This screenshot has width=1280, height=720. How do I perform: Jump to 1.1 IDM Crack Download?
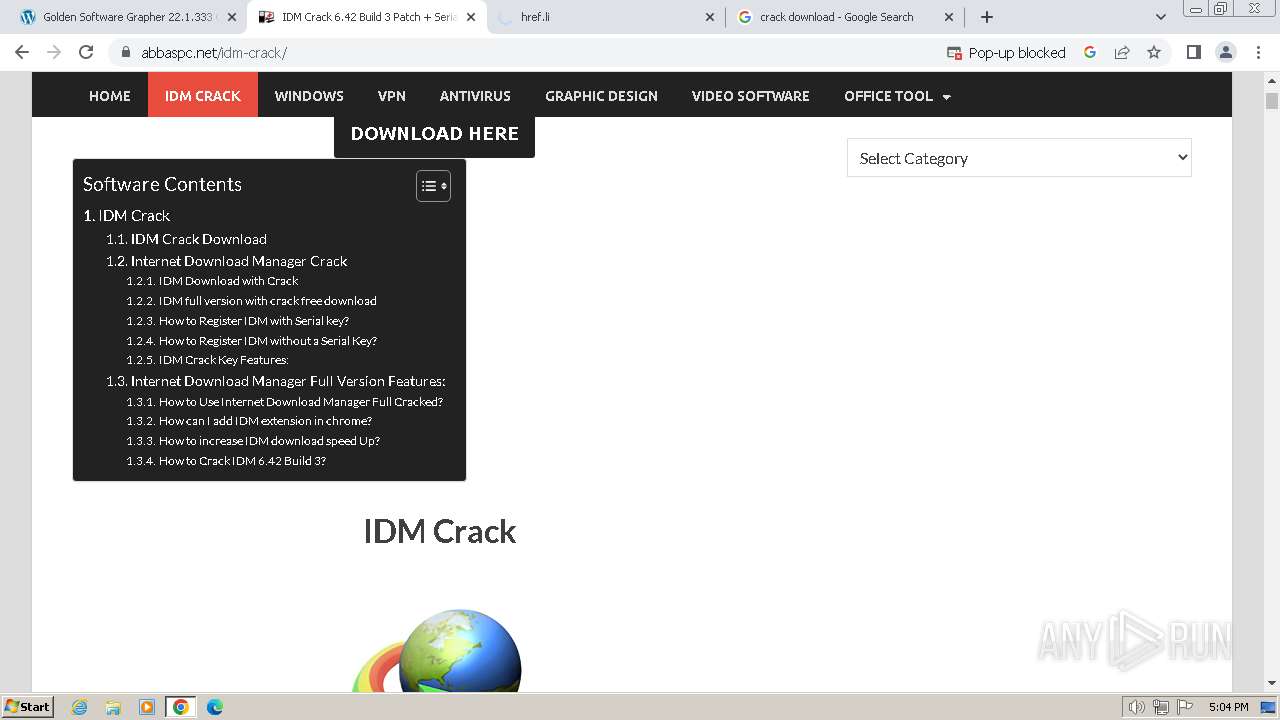(x=186, y=239)
